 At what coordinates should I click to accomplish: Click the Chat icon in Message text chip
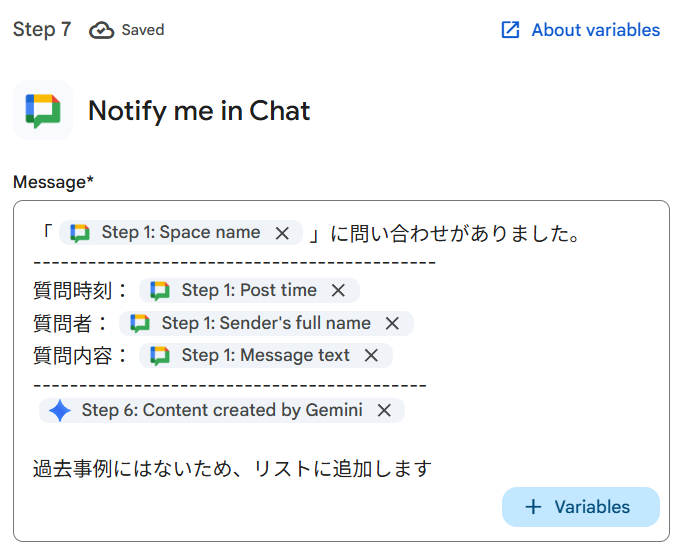click(160, 356)
